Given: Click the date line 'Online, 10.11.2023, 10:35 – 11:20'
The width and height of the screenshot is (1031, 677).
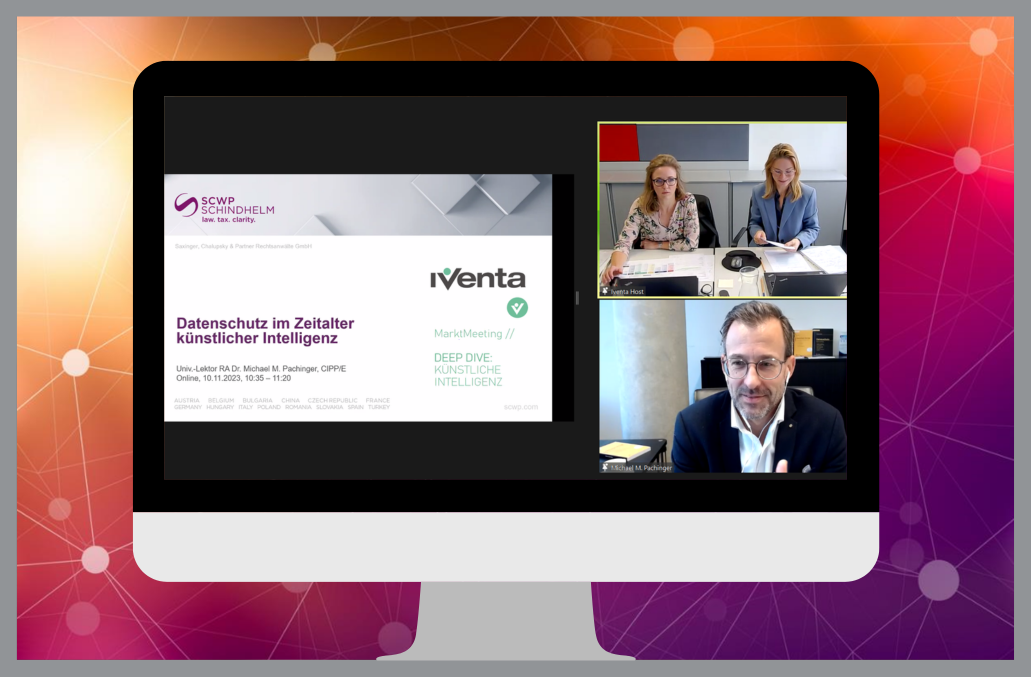Looking at the screenshot, I should point(233,378).
